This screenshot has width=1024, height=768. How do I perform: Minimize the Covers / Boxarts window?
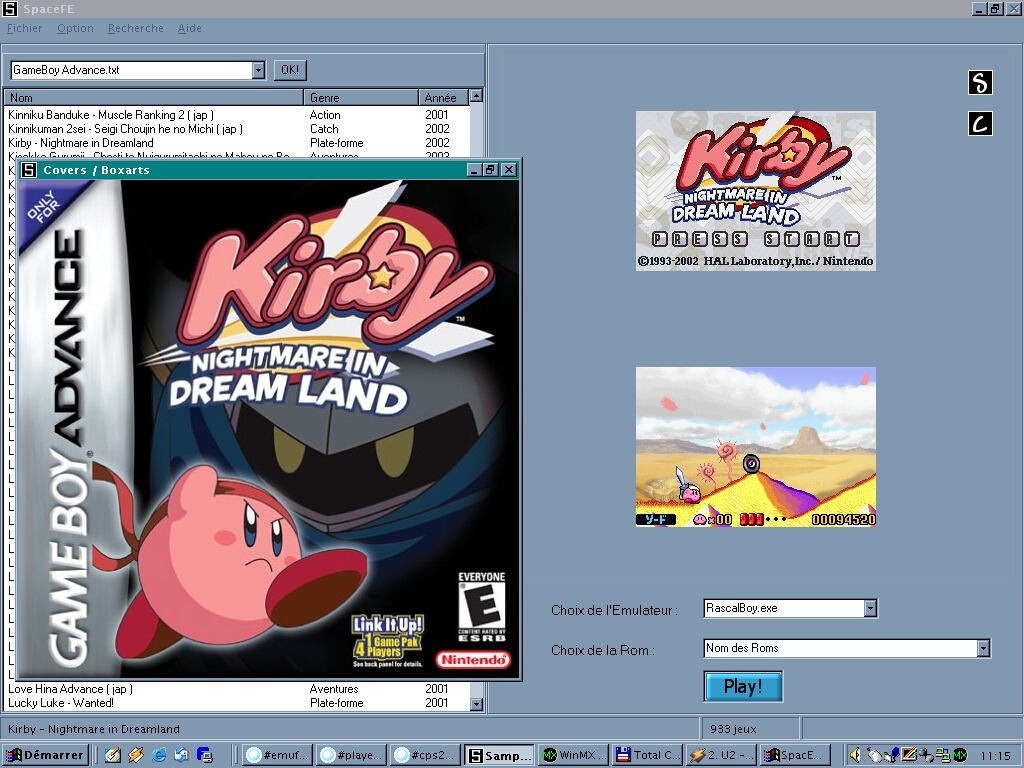[475, 170]
